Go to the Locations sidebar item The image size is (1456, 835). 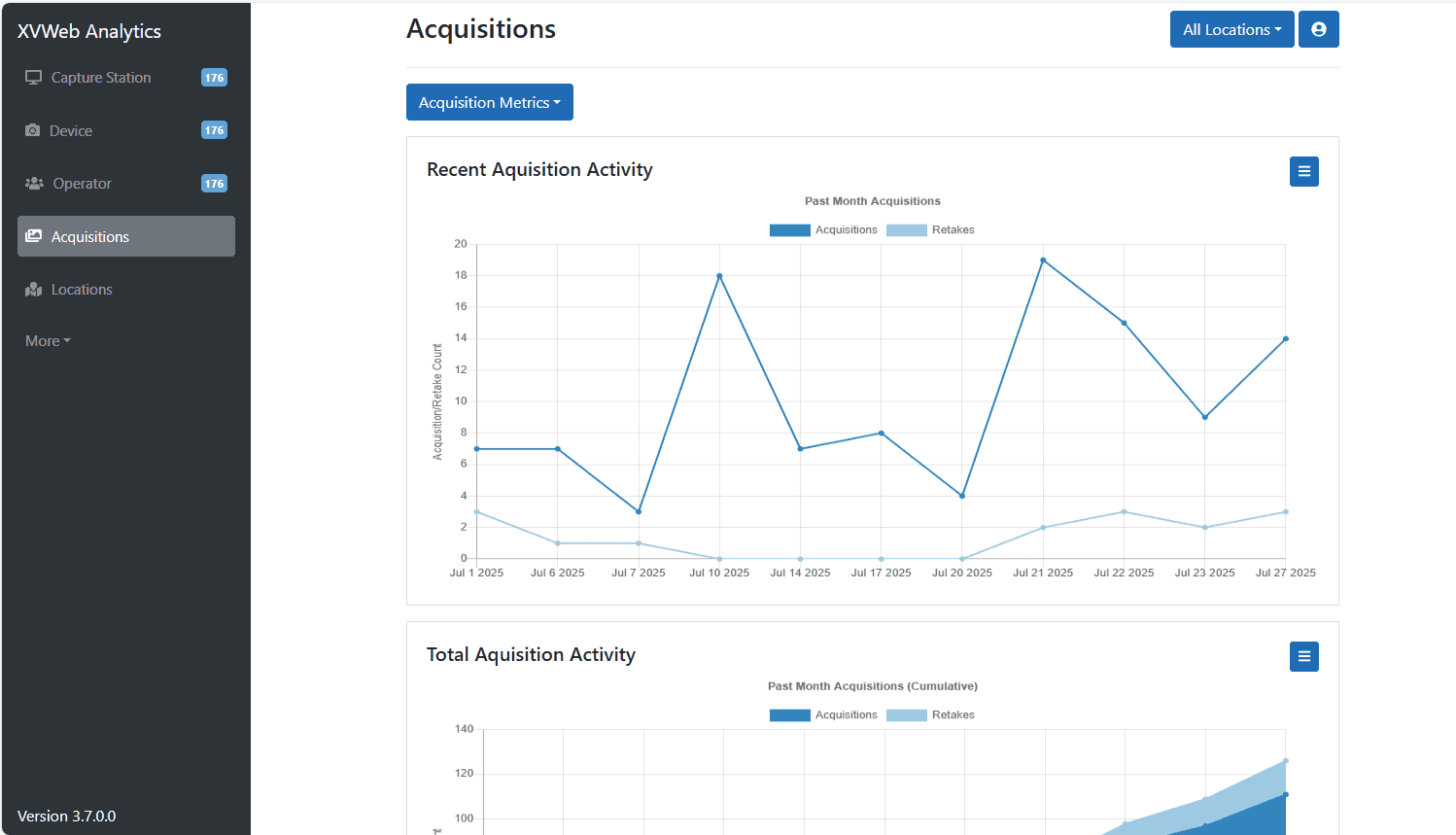82,290
